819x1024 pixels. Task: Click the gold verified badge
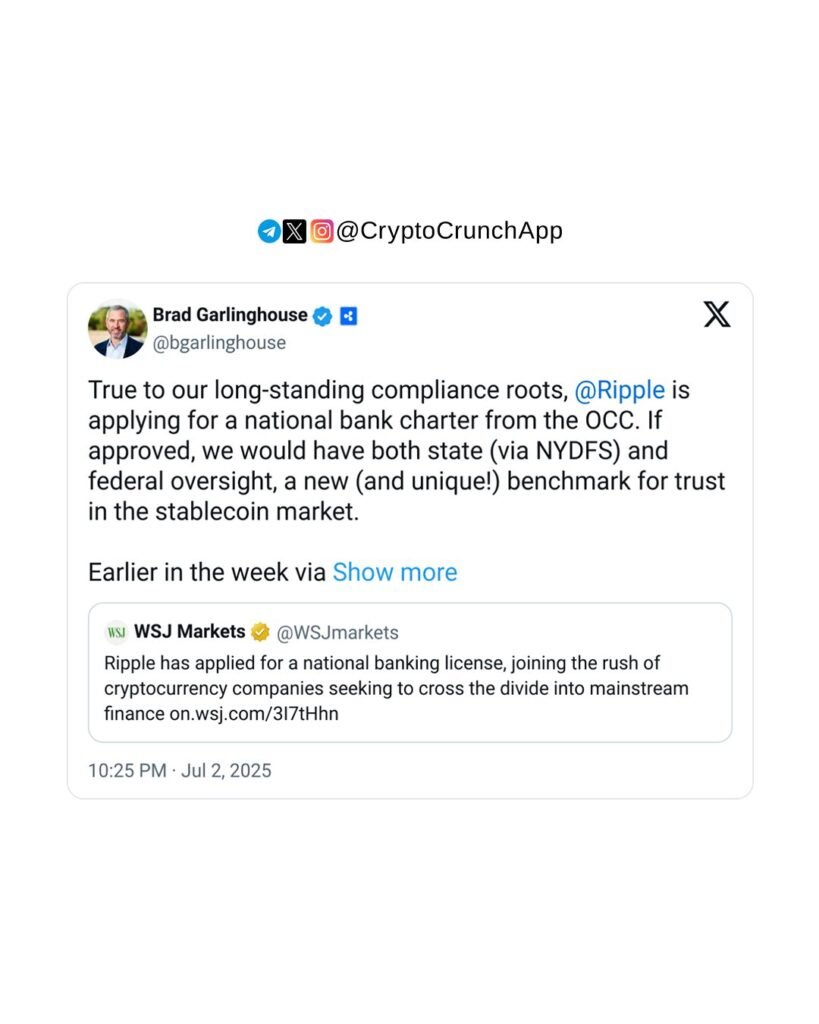[261, 632]
